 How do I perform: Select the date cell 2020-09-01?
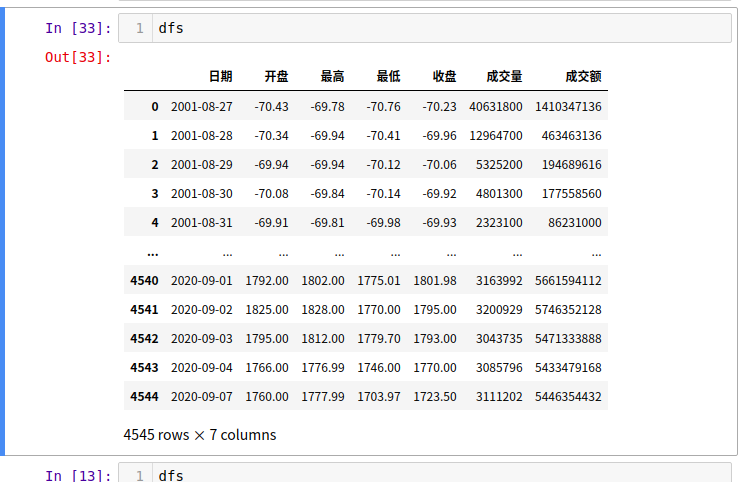[x=202, y=281]
